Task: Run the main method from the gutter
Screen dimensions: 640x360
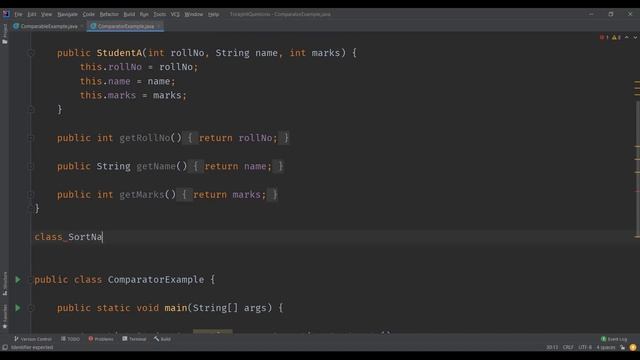Action: tap(18, 308)
